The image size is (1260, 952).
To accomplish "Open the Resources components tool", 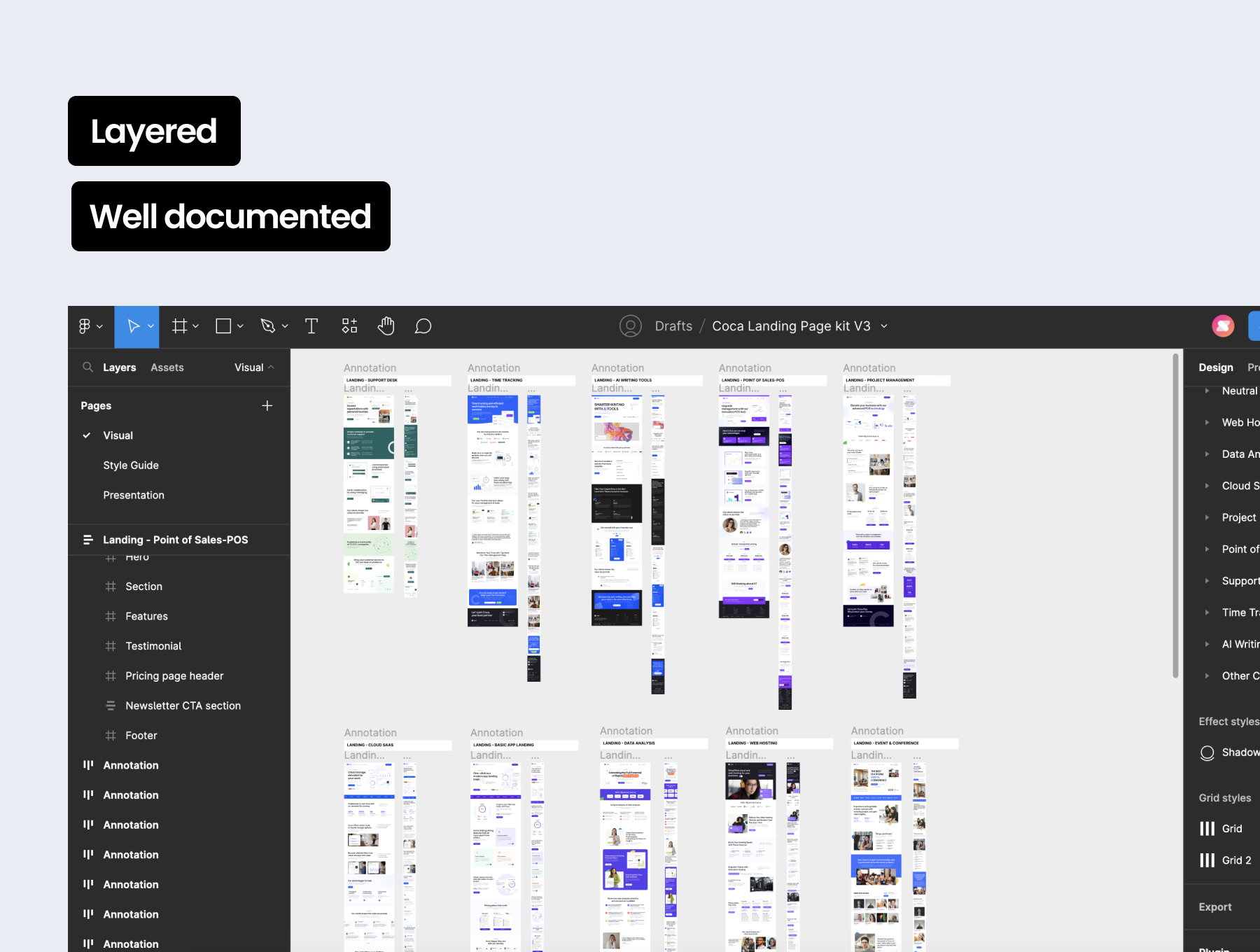I will coord(349,326).
